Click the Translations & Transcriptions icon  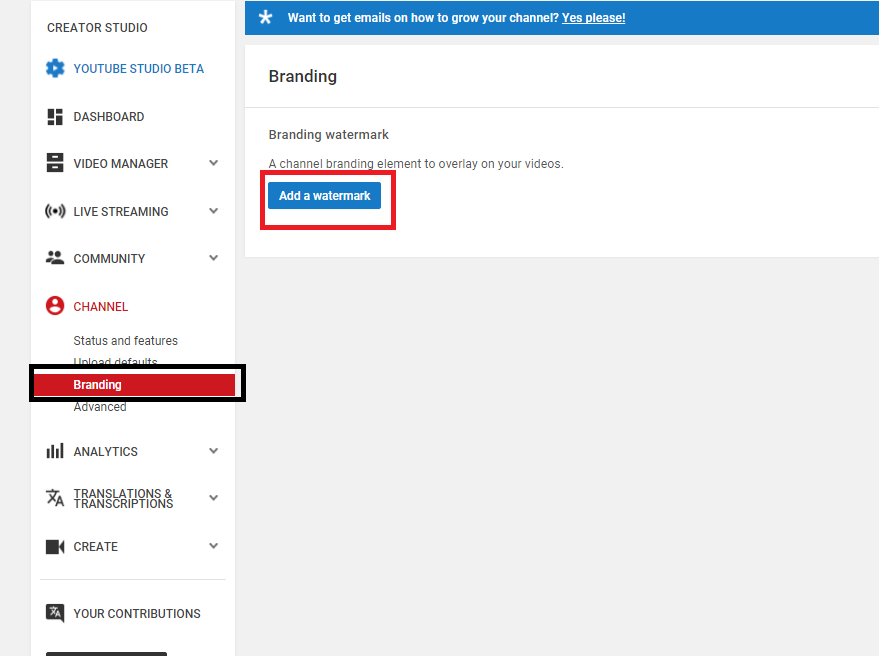55,498
